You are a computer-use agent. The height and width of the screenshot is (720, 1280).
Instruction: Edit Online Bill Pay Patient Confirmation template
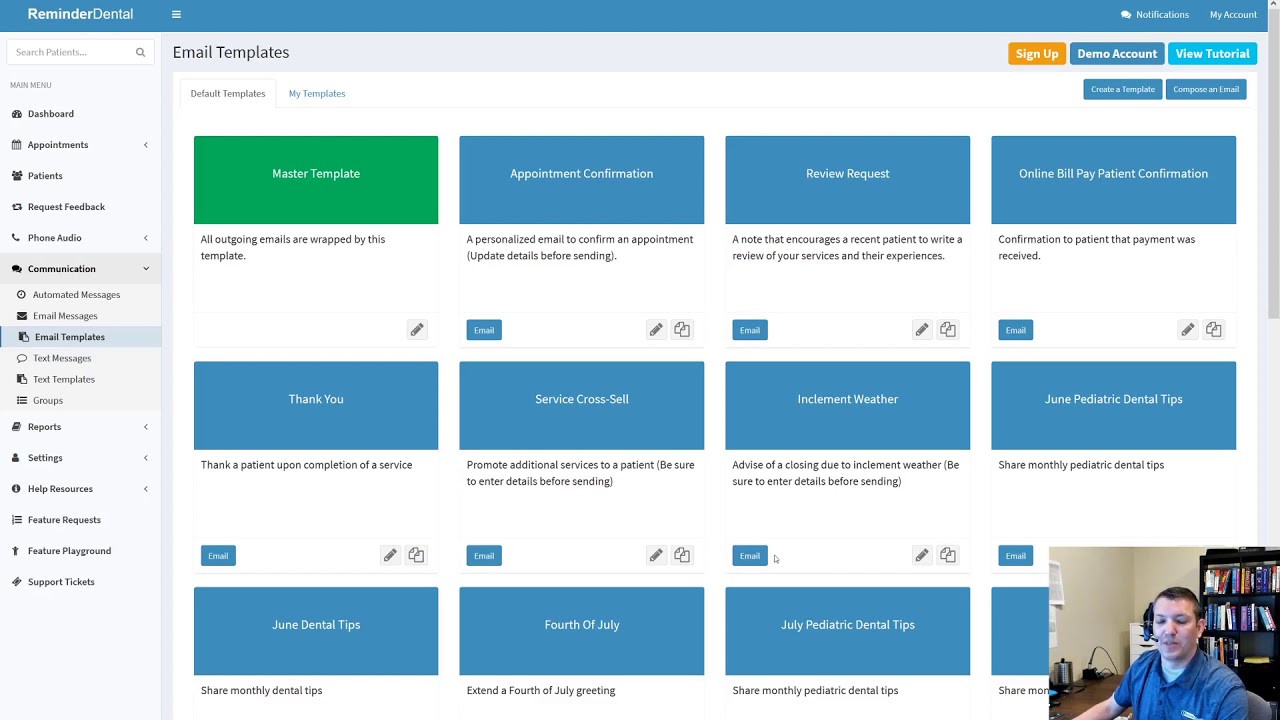pyautogui.click(x=1188, y=330)
